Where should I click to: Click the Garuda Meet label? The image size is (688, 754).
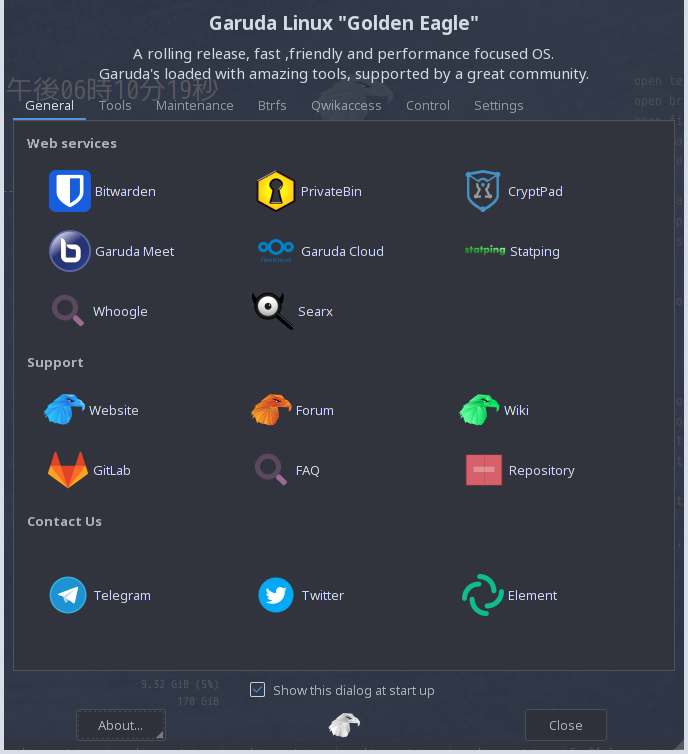click(135, 251)
